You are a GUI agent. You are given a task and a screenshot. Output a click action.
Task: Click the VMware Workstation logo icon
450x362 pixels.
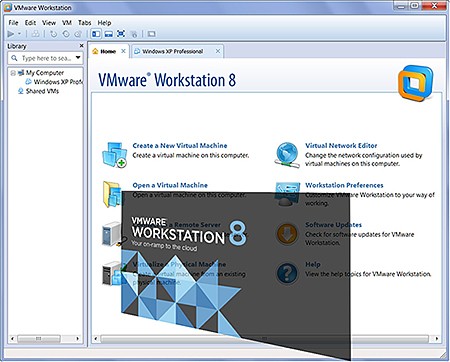(415, 83)
